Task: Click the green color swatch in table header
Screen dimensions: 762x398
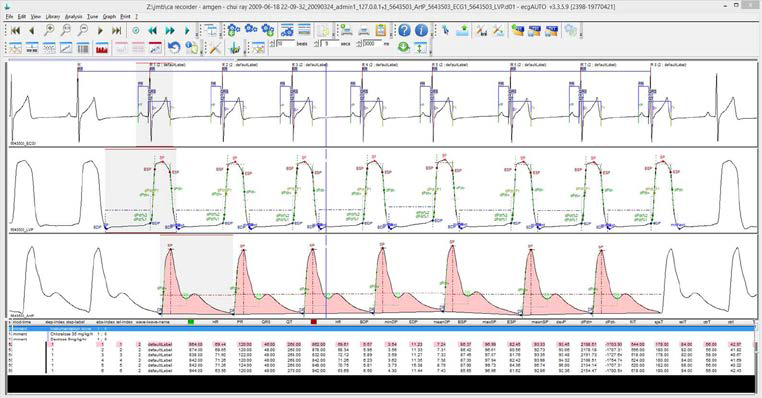Action: (x=191, y=322)
